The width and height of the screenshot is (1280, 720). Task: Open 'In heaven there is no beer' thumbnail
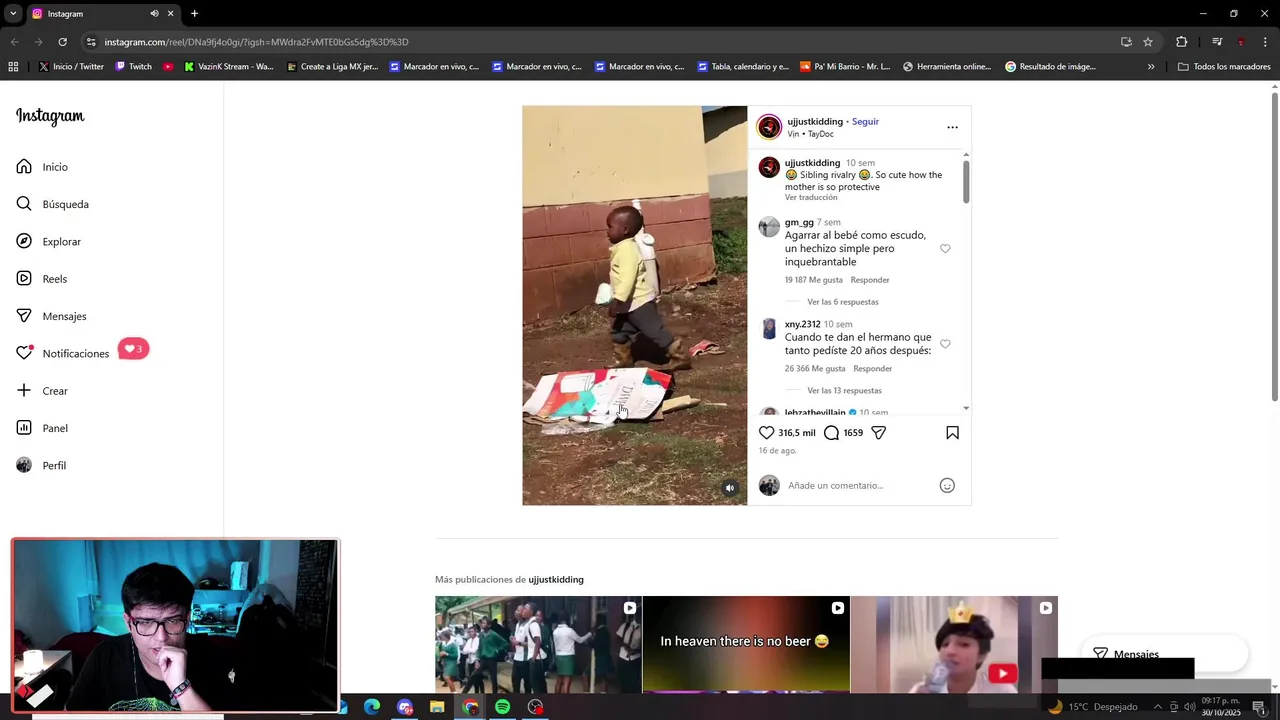[745, 645]
